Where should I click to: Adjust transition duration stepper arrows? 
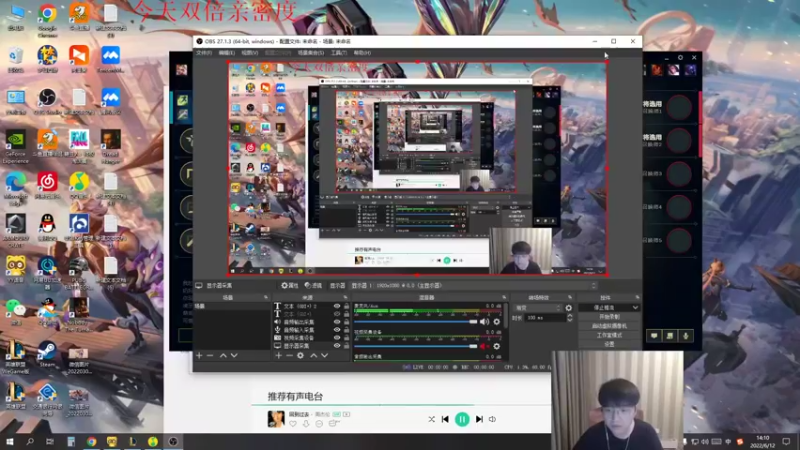[x=569, y=318]
